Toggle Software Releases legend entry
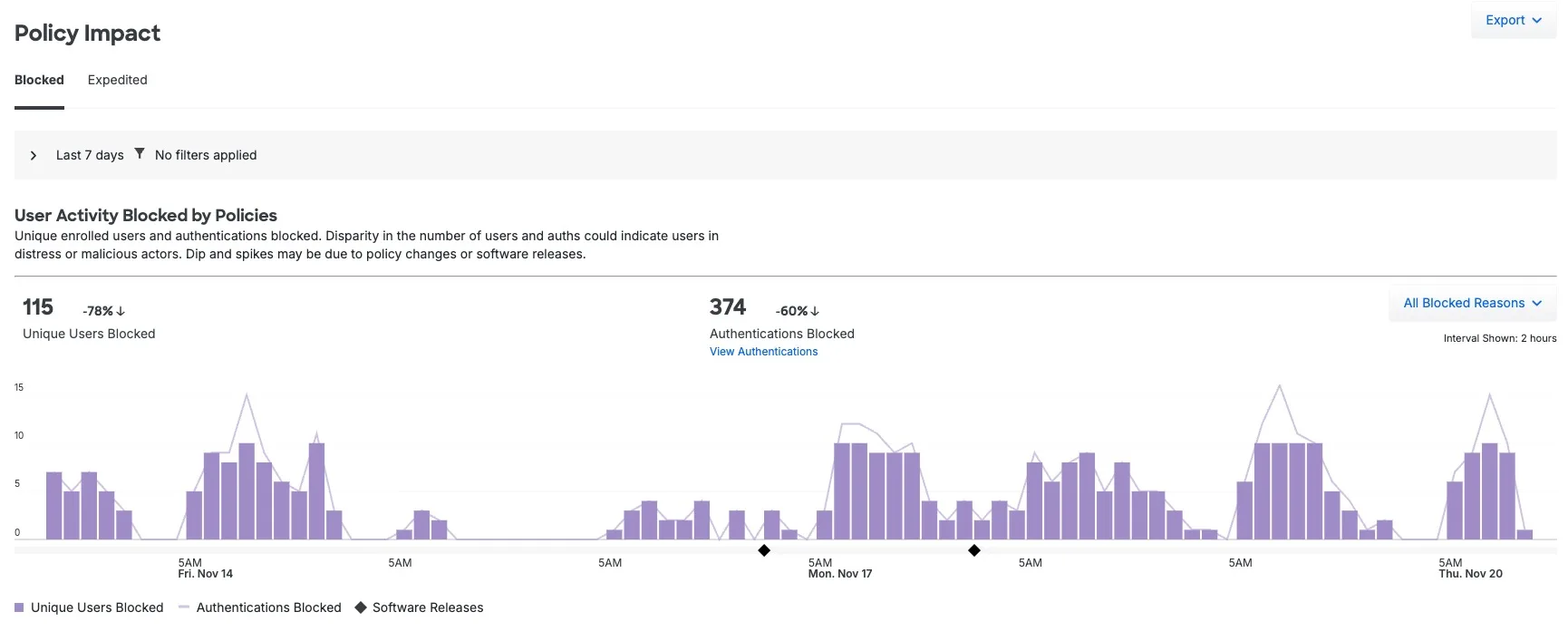 pyautogui.click(x=428, y=607)
